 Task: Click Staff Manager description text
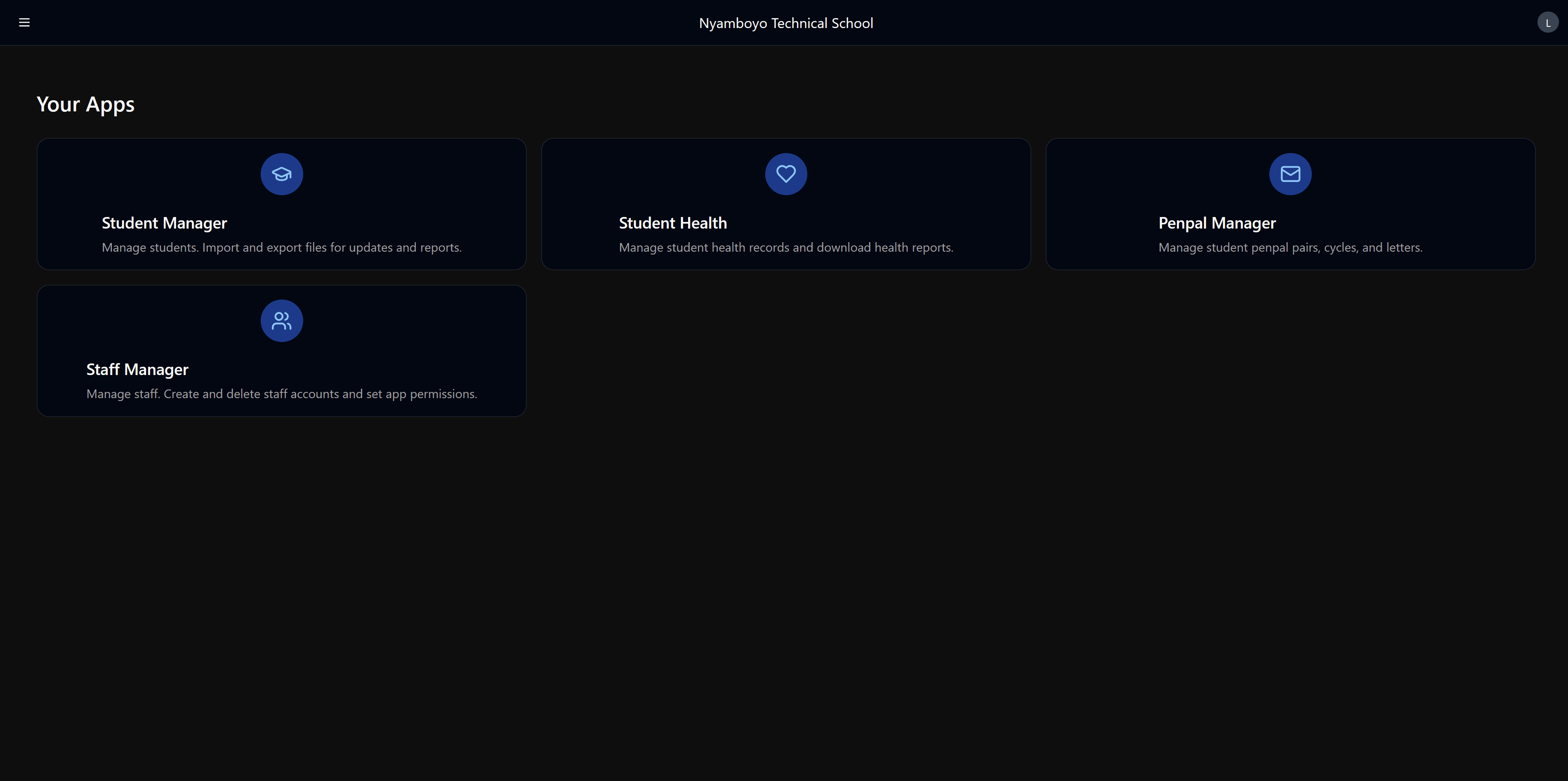(281, 394)
